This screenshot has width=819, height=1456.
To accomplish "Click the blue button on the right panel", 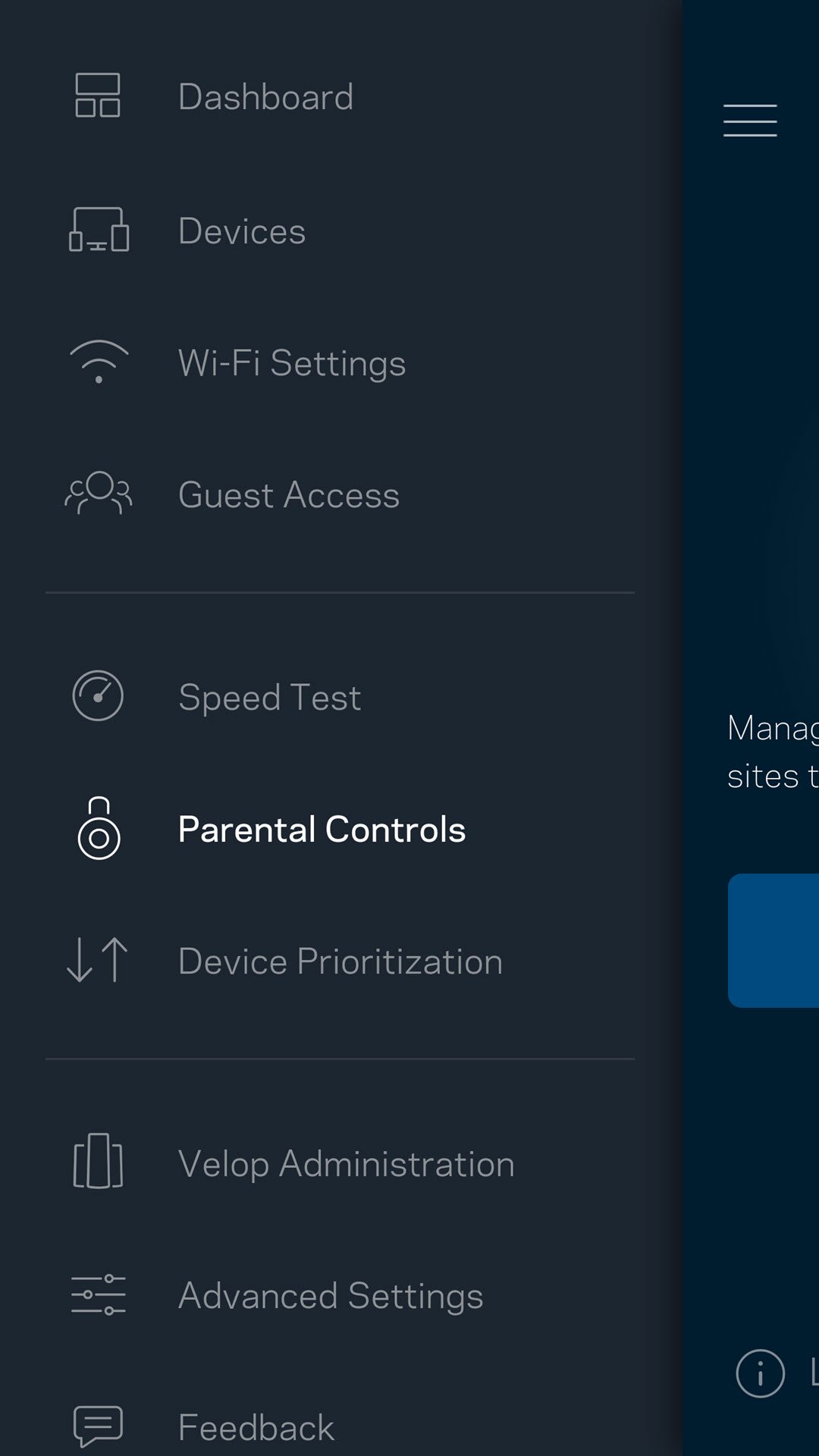I will 773,940.
